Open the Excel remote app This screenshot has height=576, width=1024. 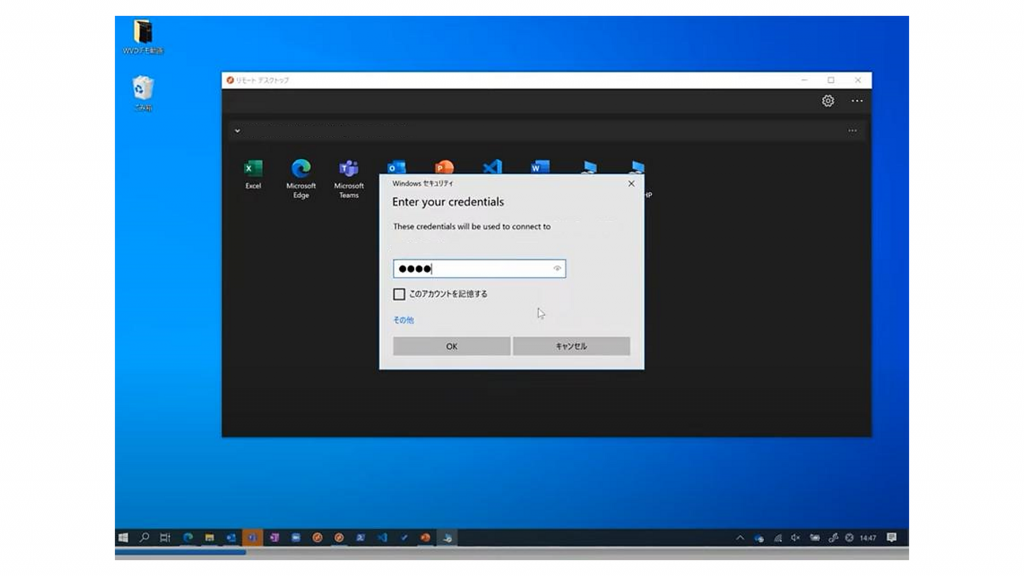point(253,170)
